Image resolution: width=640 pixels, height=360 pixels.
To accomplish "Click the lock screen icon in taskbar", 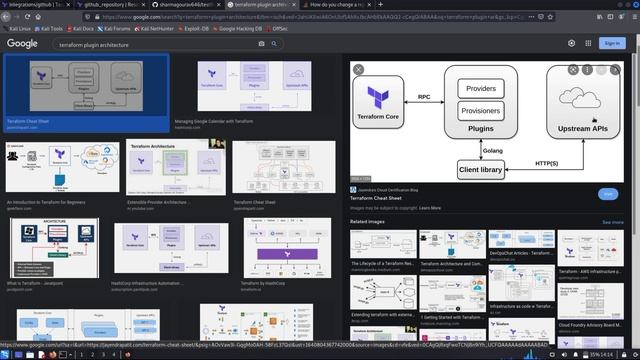I will pyautogui.click(x=624, y=355).
